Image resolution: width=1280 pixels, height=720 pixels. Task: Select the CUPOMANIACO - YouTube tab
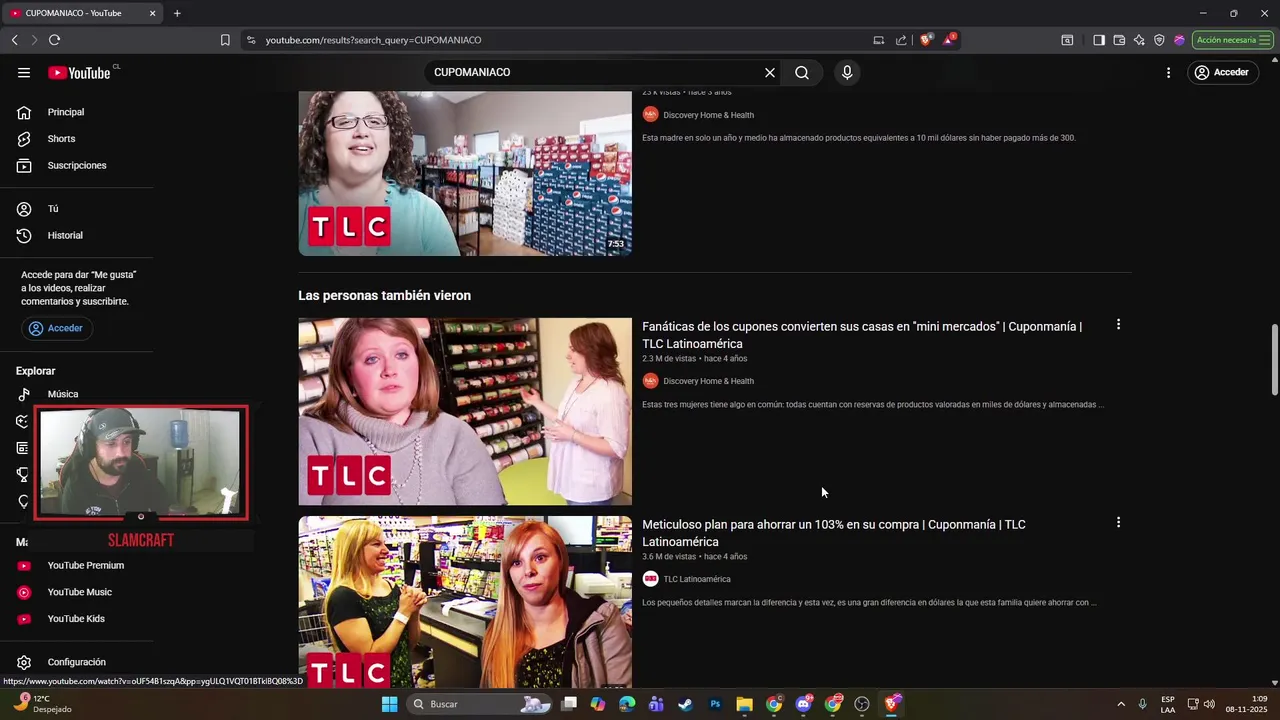[82, 13]
